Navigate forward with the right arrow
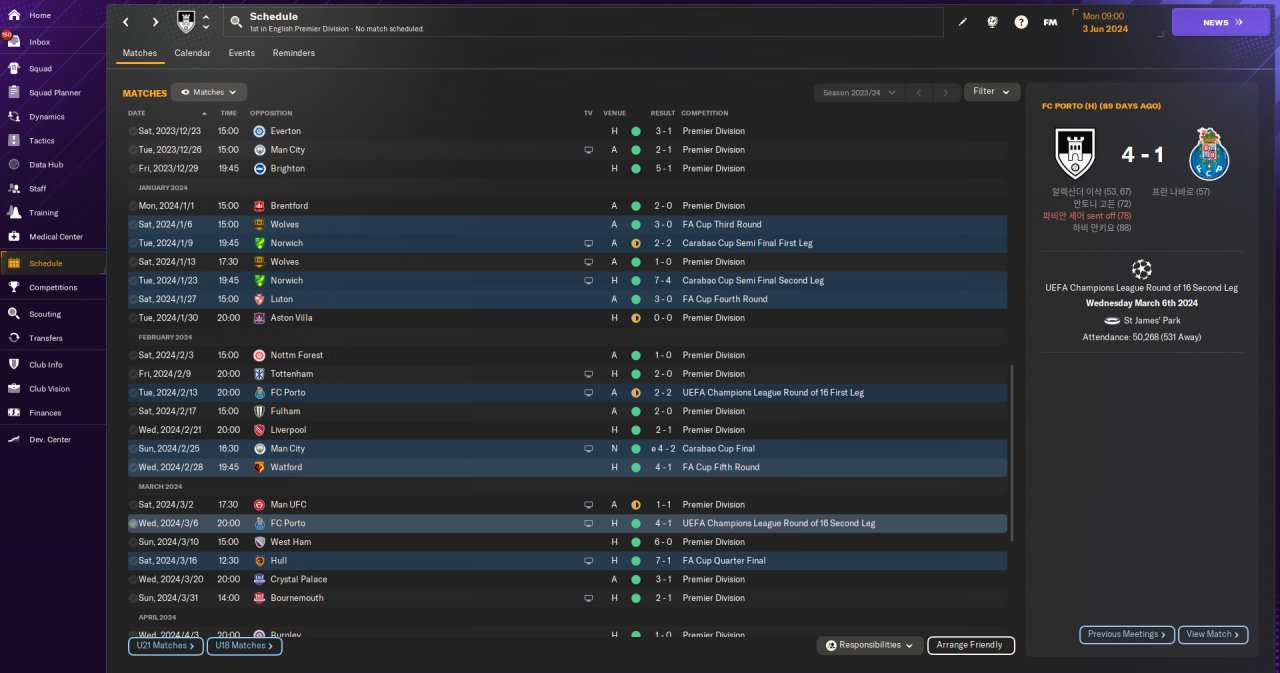The width and height of the screenshot is (1280, 673). coord(155,22)
